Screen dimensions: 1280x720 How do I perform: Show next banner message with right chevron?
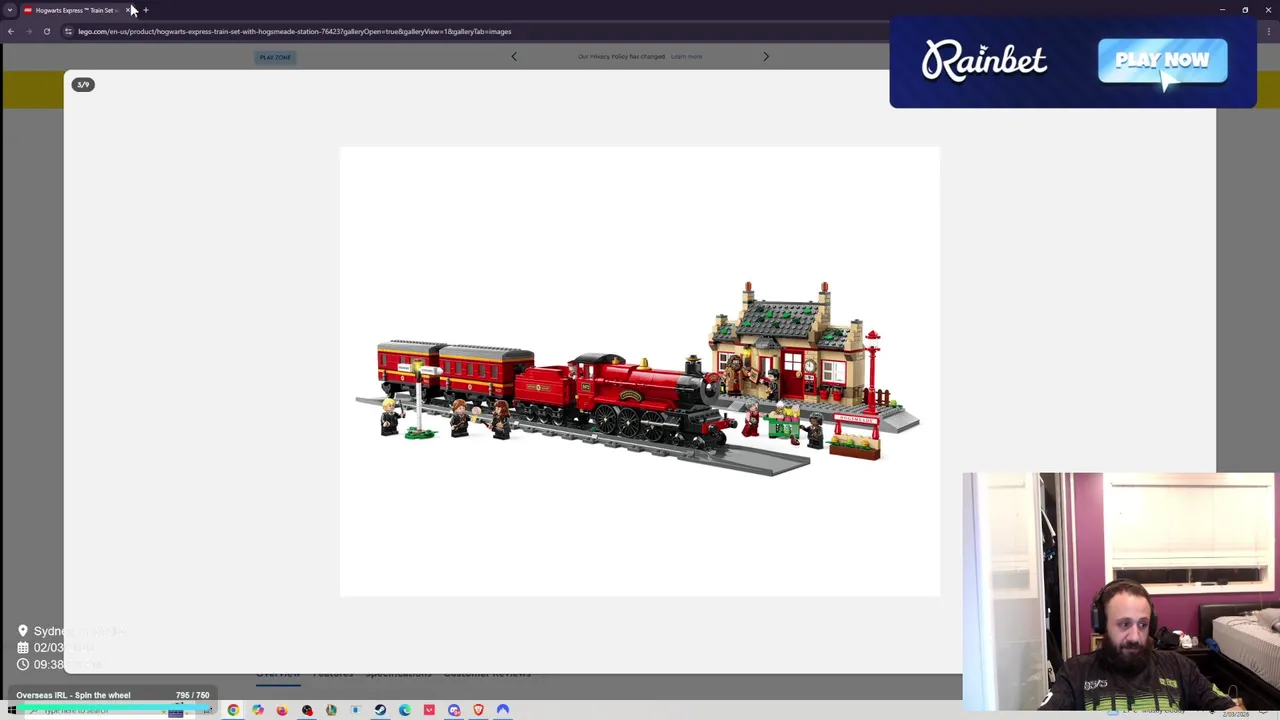pyautogui.click(x=766, y=56)
